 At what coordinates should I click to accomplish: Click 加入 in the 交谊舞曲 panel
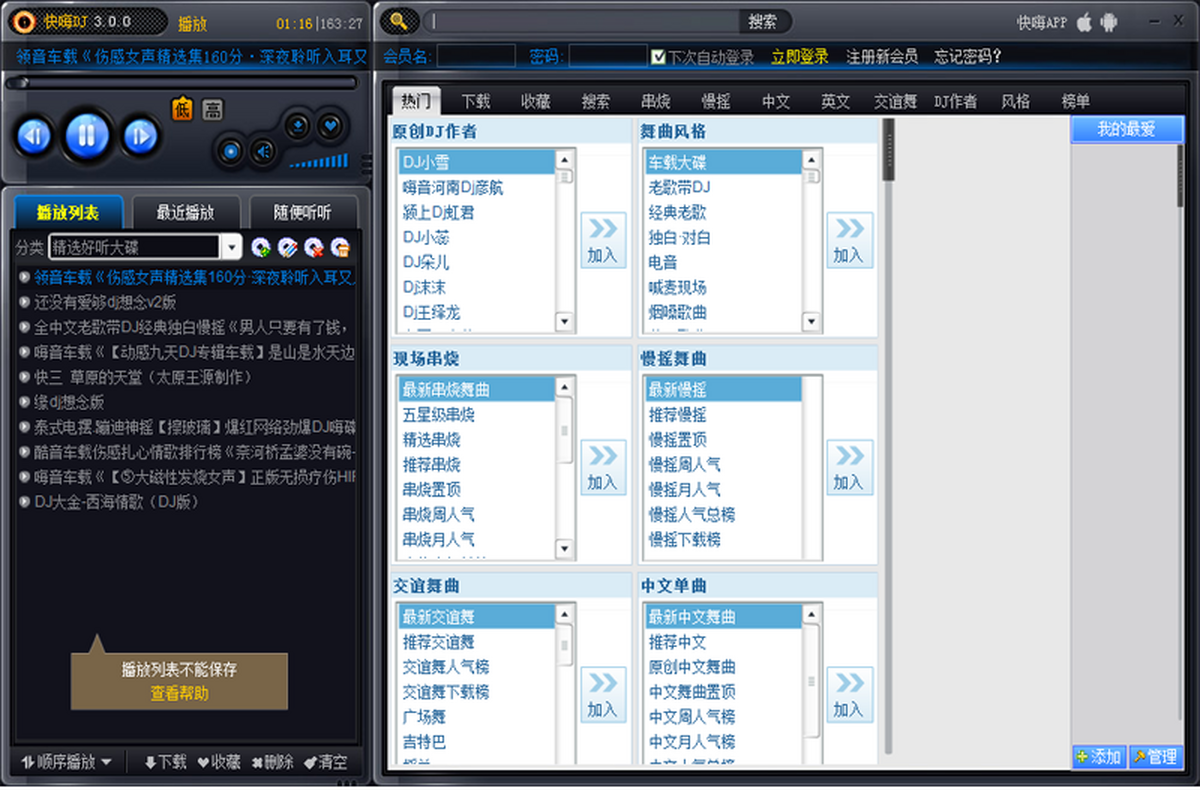click(602, 695)
